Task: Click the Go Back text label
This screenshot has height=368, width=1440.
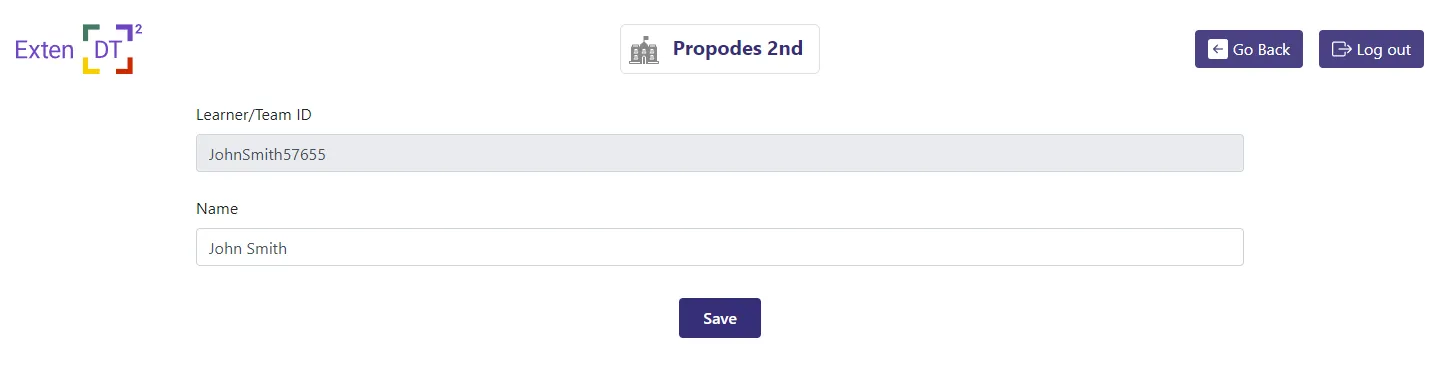Action: (x=1261, y=50)
